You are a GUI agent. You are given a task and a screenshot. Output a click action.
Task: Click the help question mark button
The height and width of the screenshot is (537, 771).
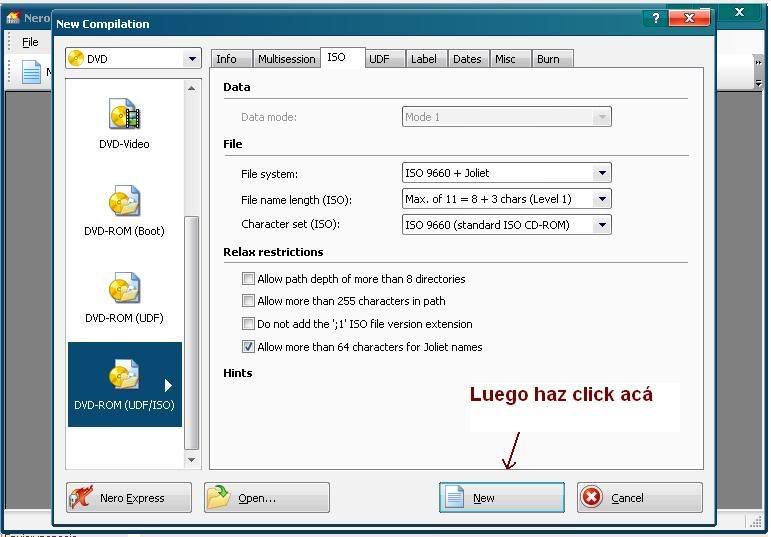pyautogui.click(x=655, y=18)
